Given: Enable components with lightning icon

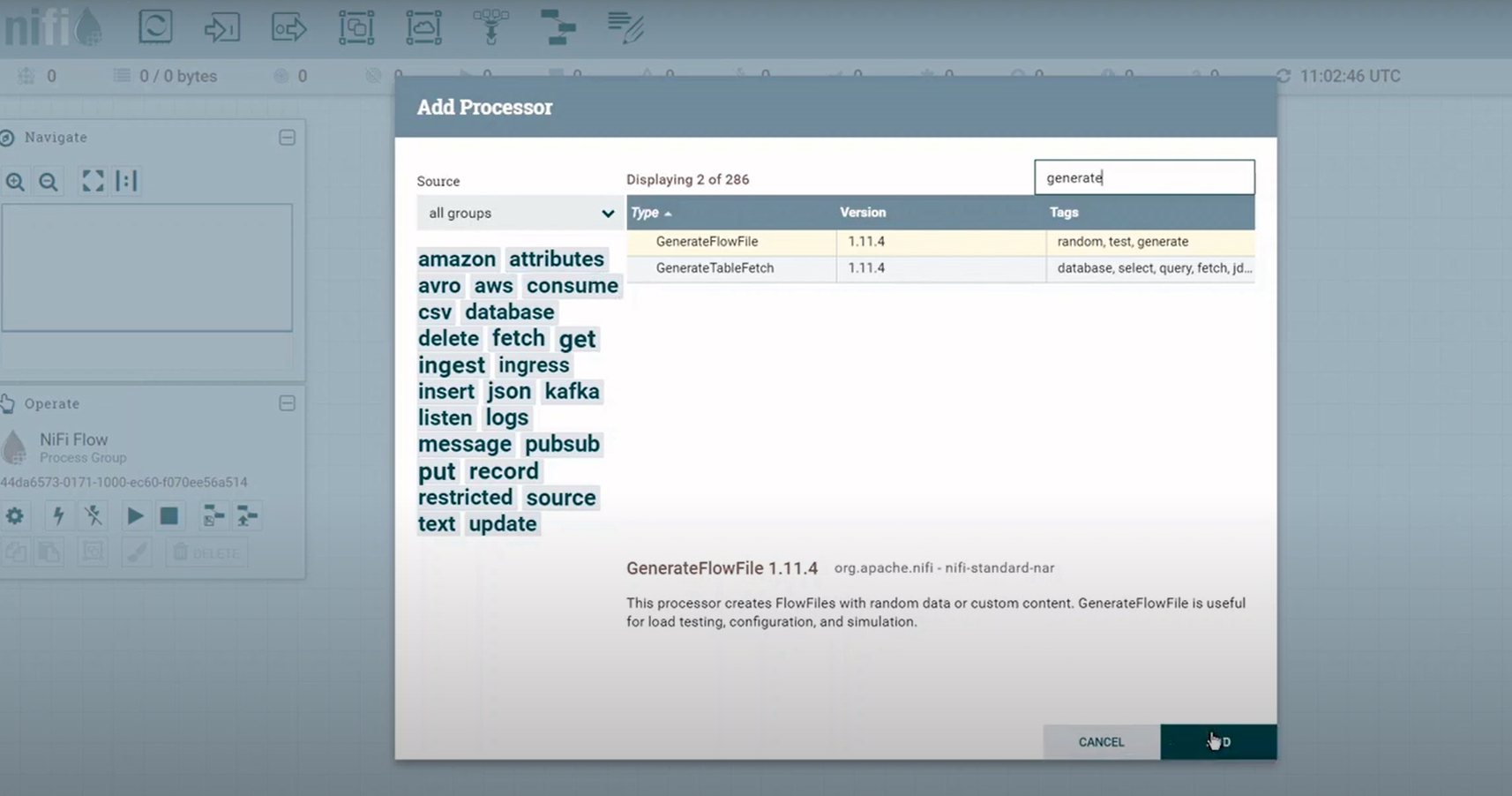Looking at the screenshot, I should 58,515.
